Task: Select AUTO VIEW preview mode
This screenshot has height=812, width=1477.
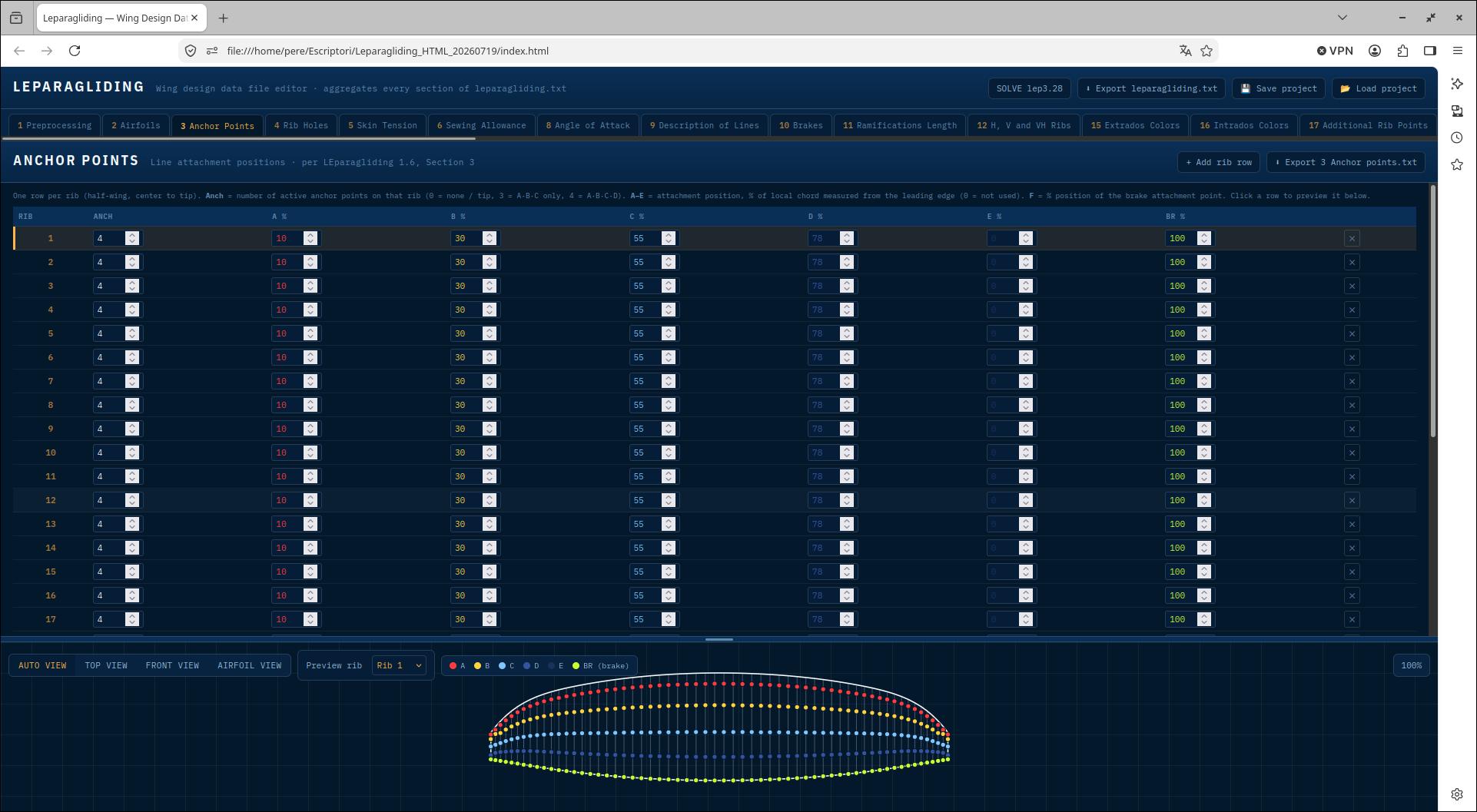Action: (x=42, y=665)
